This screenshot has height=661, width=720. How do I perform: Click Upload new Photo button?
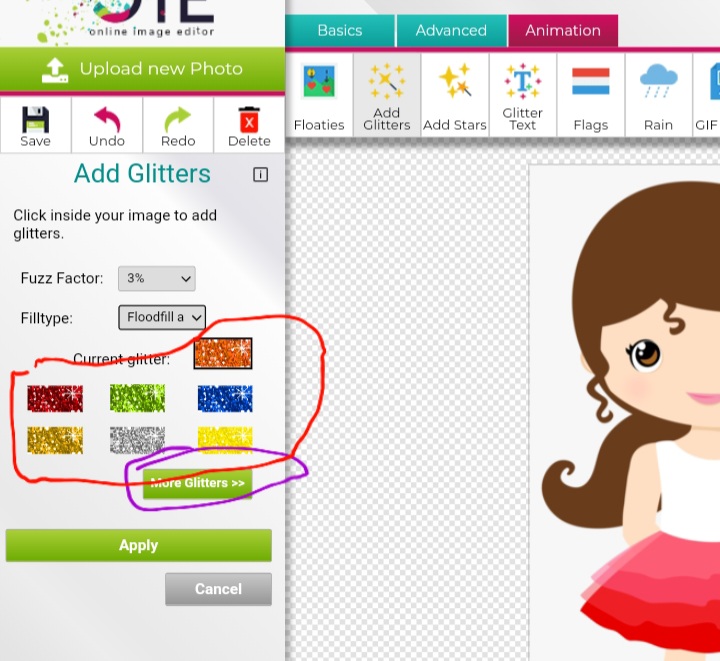[x=142, y=69]
